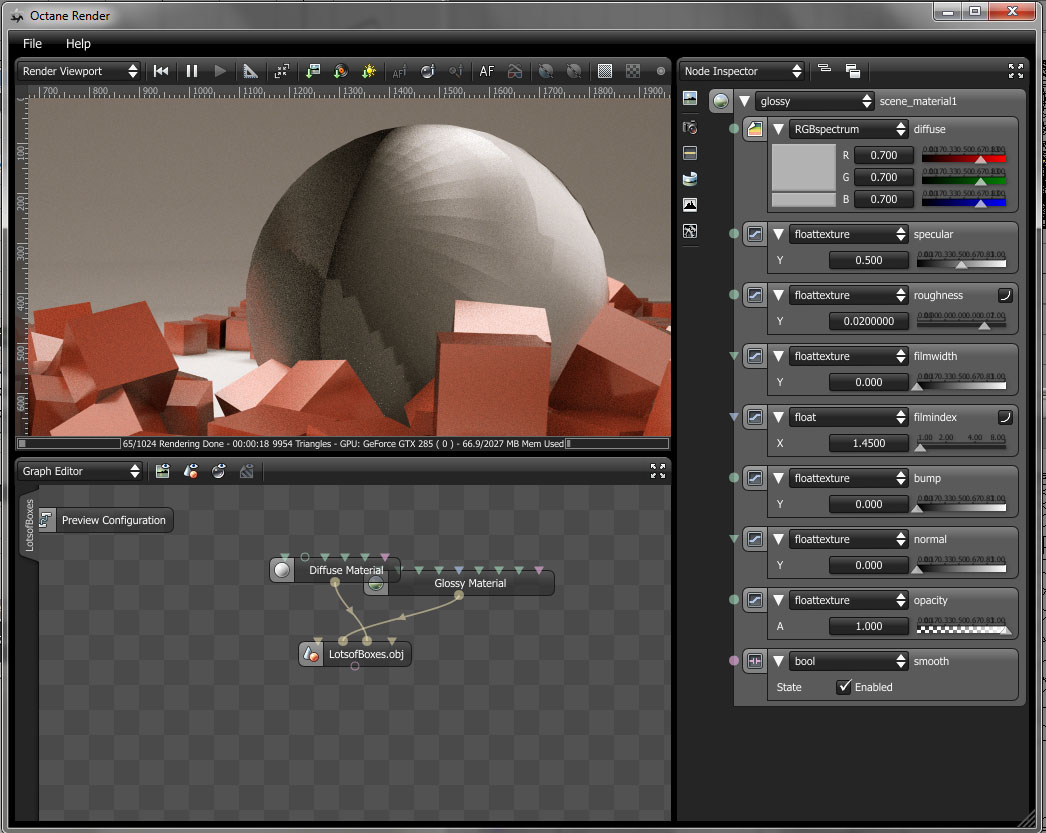
Task: Open the Render Viewport panel selector dropdown
Action: [80, 71]
